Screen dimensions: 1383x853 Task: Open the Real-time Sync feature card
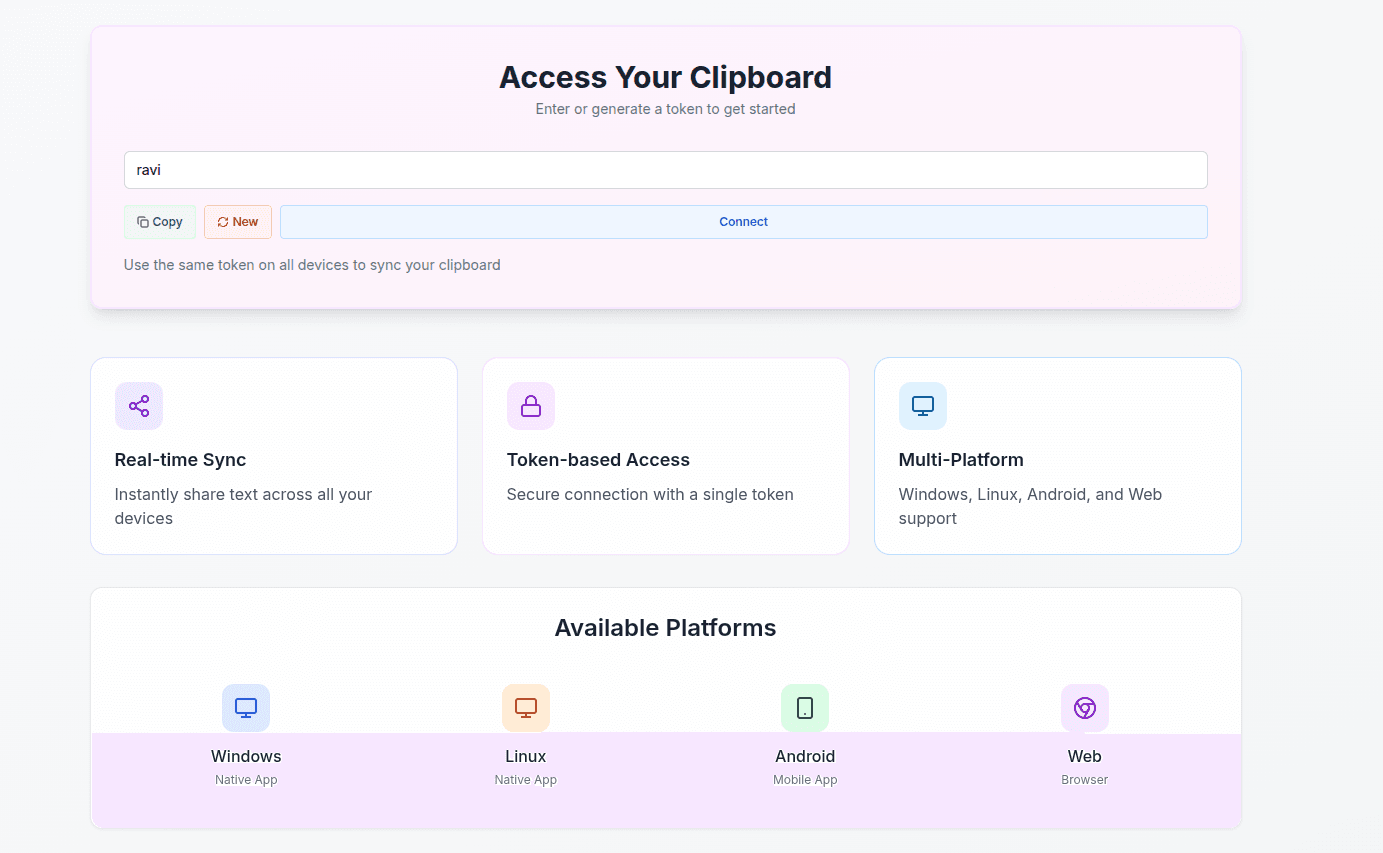tap(274, 456)
